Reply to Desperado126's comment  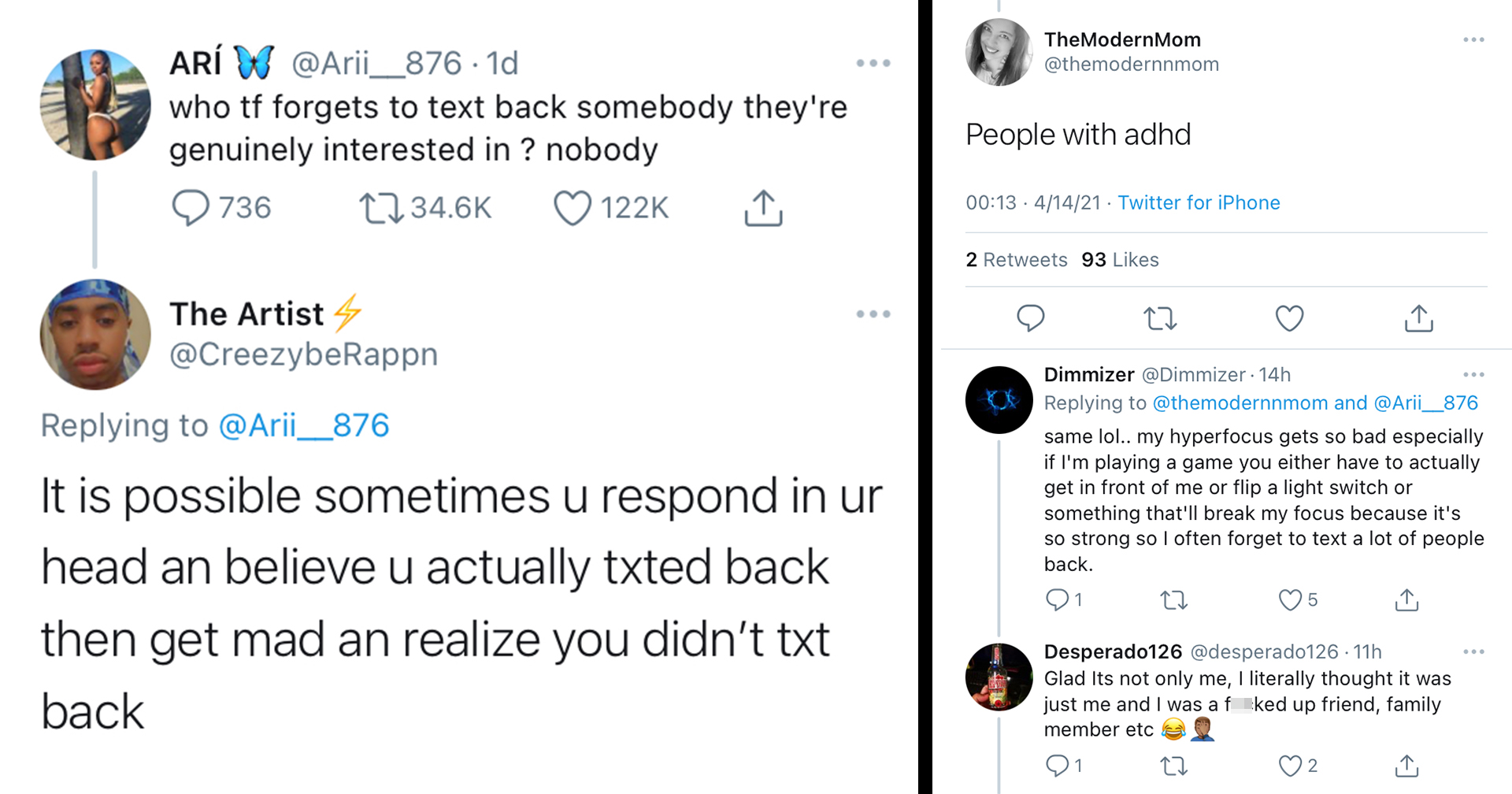(1057, 765)
